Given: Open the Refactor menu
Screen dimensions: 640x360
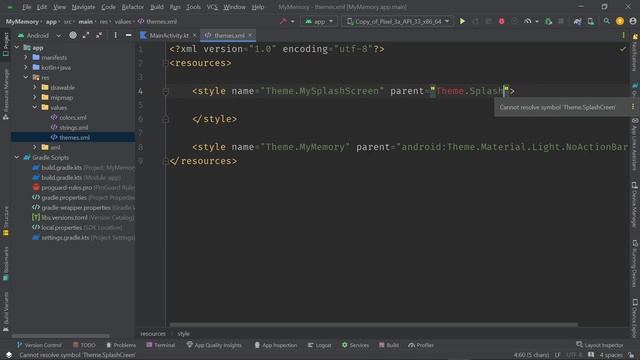Looking at the screenshot, I should click(x=133, y=7).
